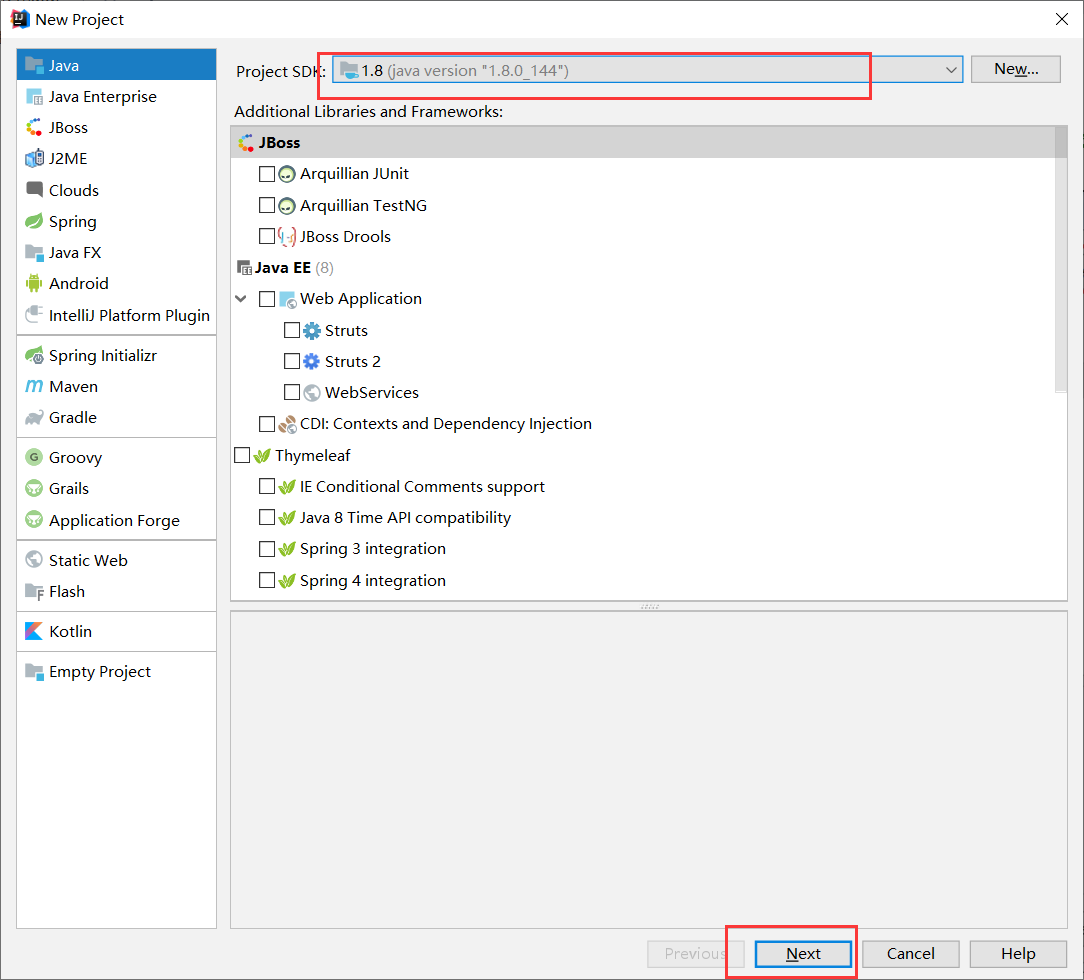Tick the JBoss Drools checkbox
This screenshot has width=1084, height=980.
(x=267, y=236)
